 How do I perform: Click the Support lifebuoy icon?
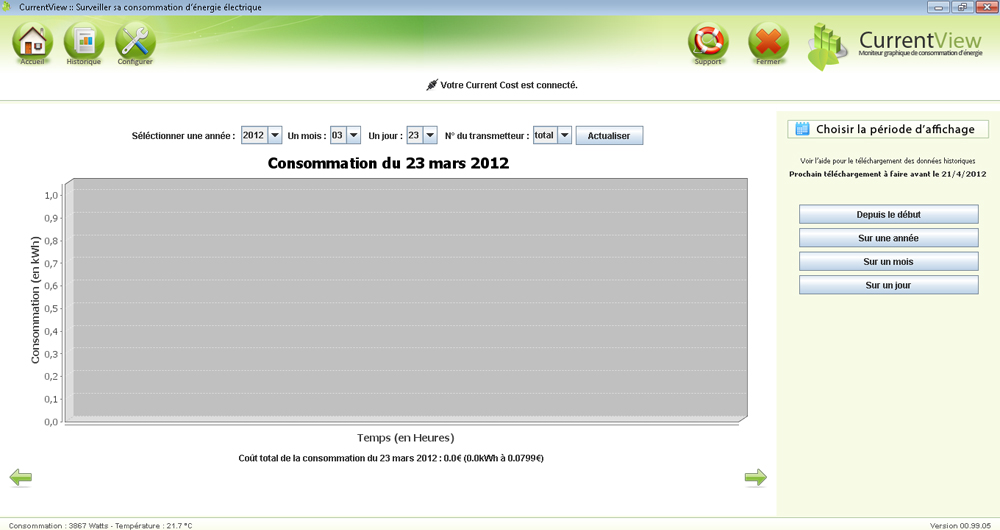coord(708,42)
